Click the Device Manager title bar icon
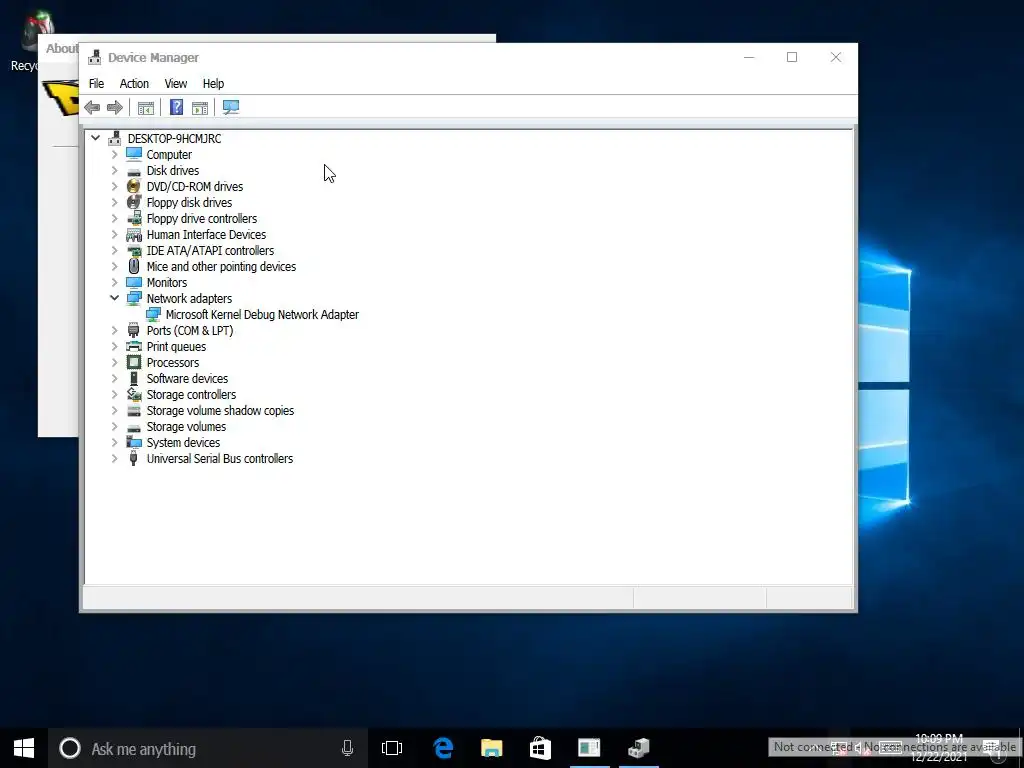The height and width of the screenshot is (768, 1024). (x=95, y=57)
